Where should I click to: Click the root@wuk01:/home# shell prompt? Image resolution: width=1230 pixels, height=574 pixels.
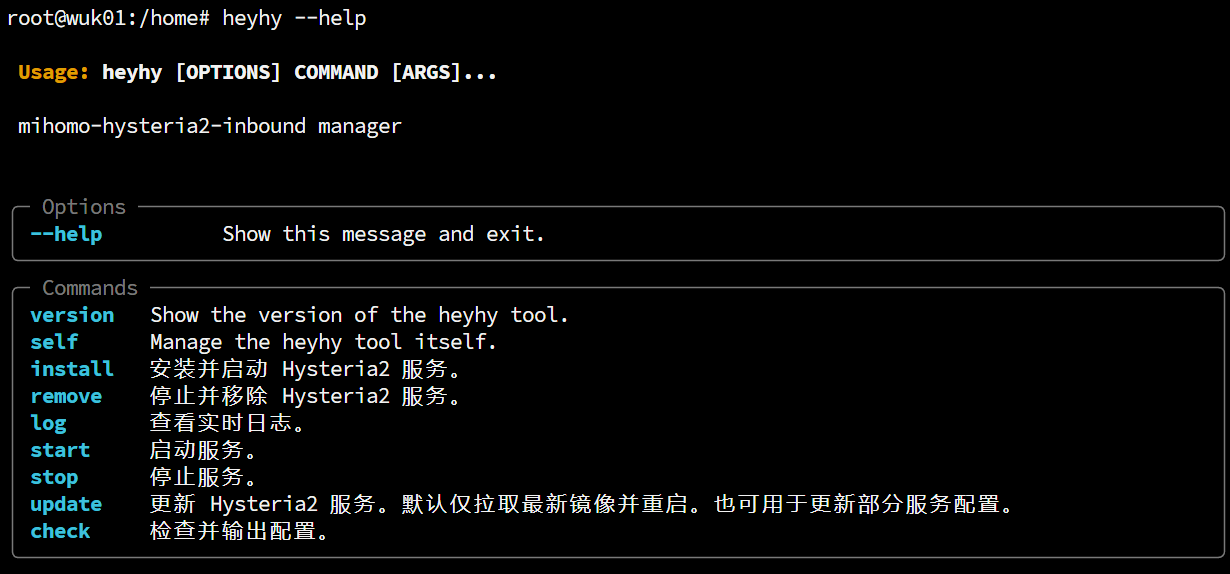tap(108, 19)
